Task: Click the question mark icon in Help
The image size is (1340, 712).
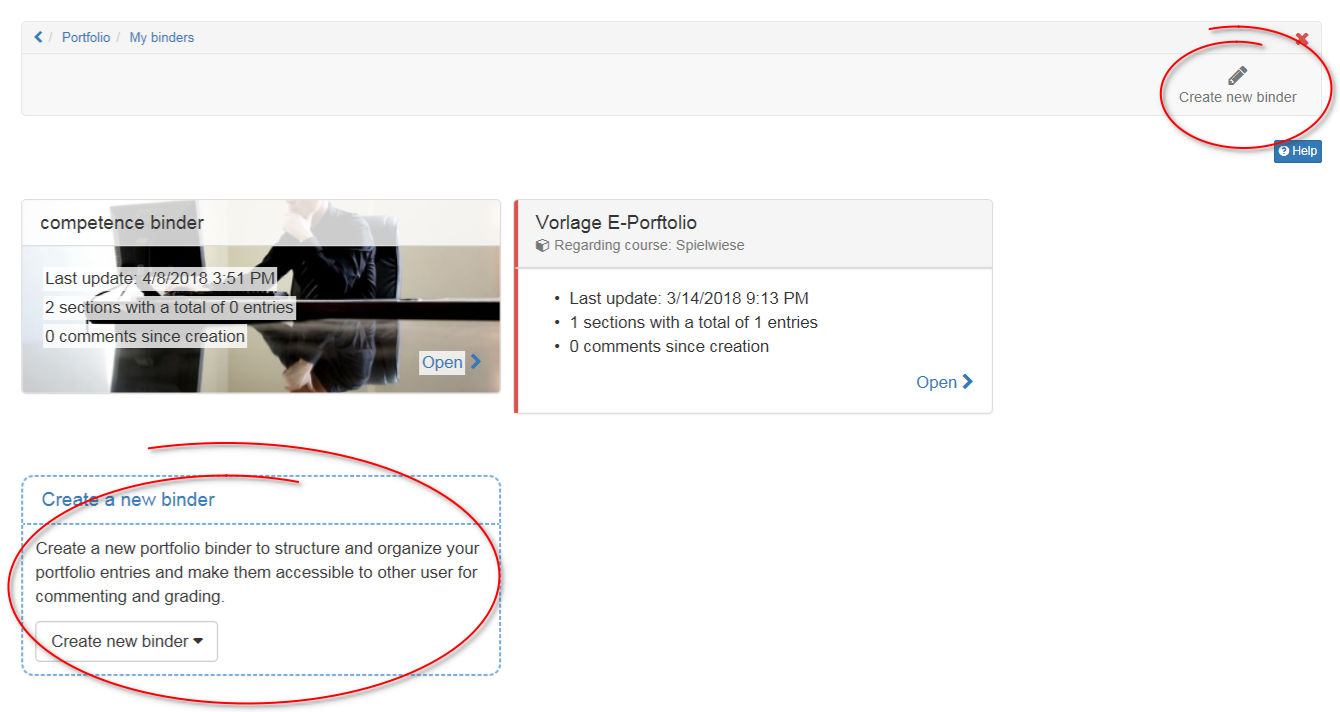Action: coord(1284,151)
